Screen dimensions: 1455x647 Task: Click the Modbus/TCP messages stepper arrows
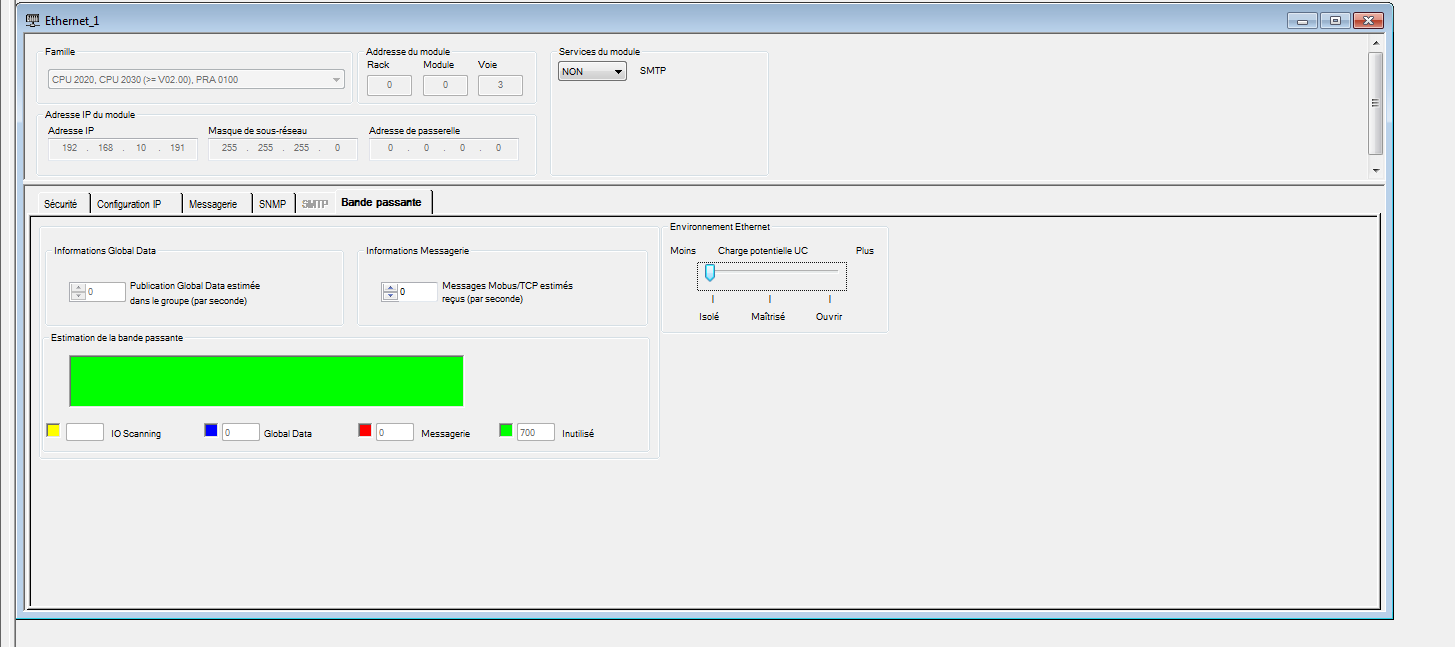click(x=389, y=292)
